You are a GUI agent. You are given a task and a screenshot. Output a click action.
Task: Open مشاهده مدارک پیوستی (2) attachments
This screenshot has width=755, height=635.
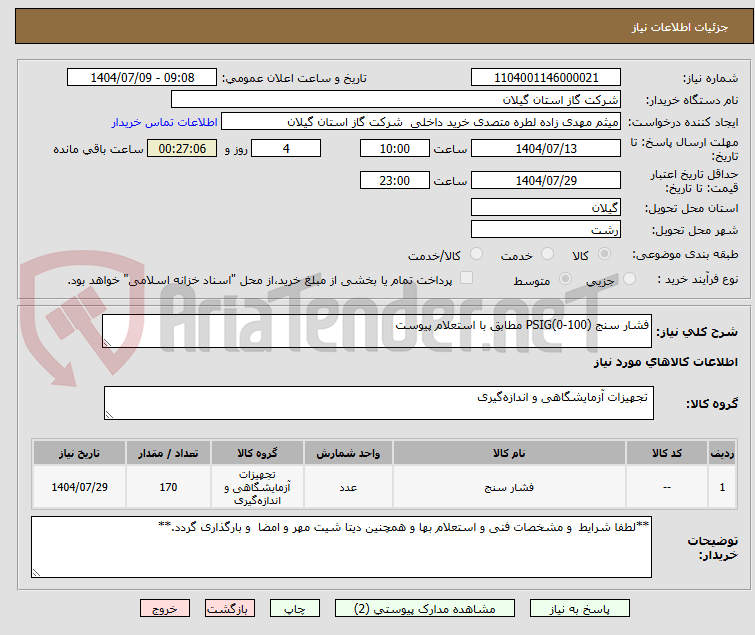425,609
